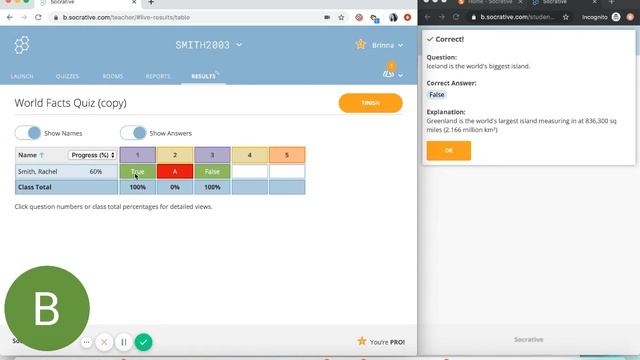Open the Progress (%) selector
This screenshot has width=640, height=360.
click(92, 155)
